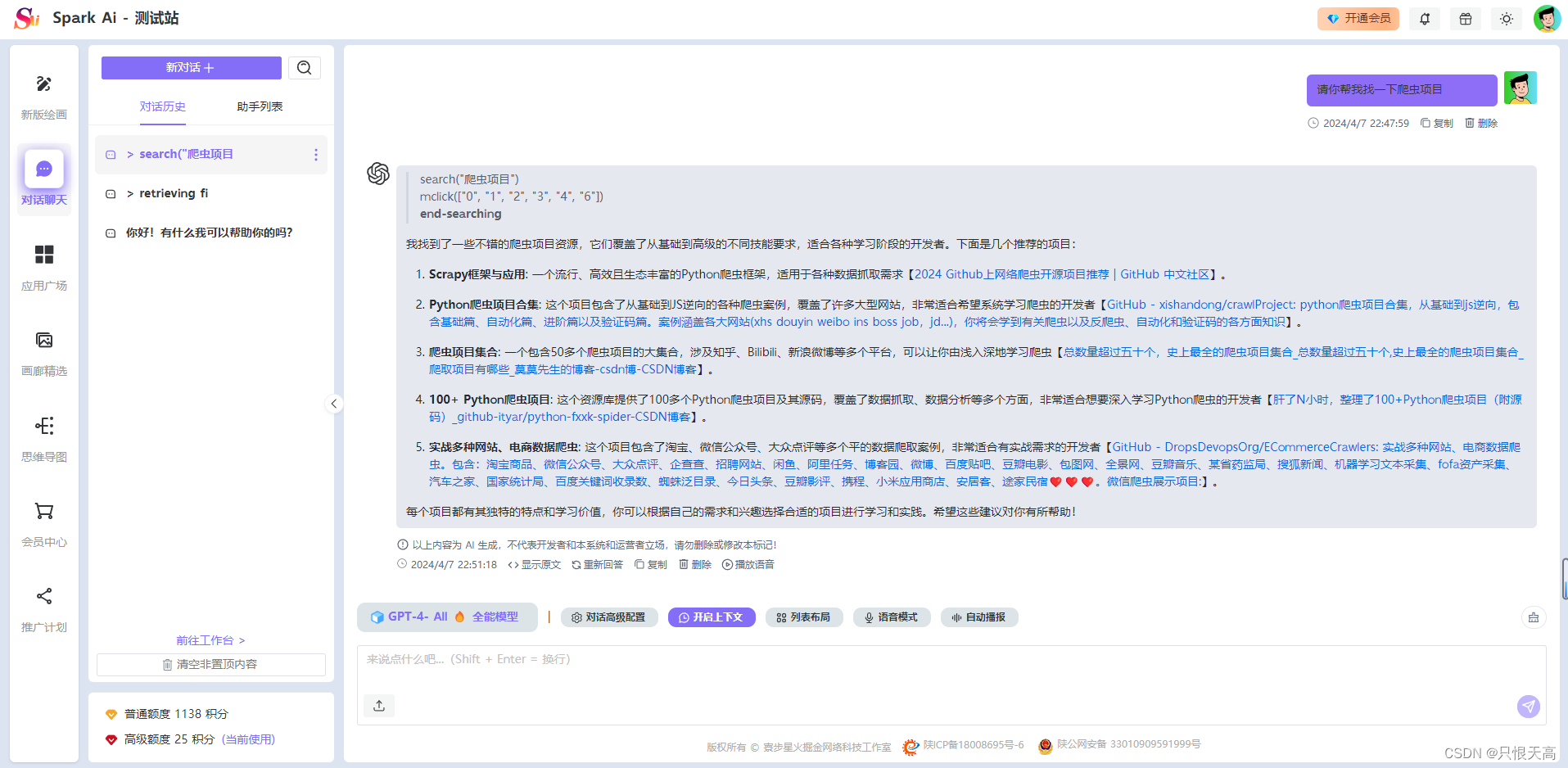The height and width of the screenshot is (768, 1568).
Task: Click 删除 under the AI response
Action: [695, 565]
